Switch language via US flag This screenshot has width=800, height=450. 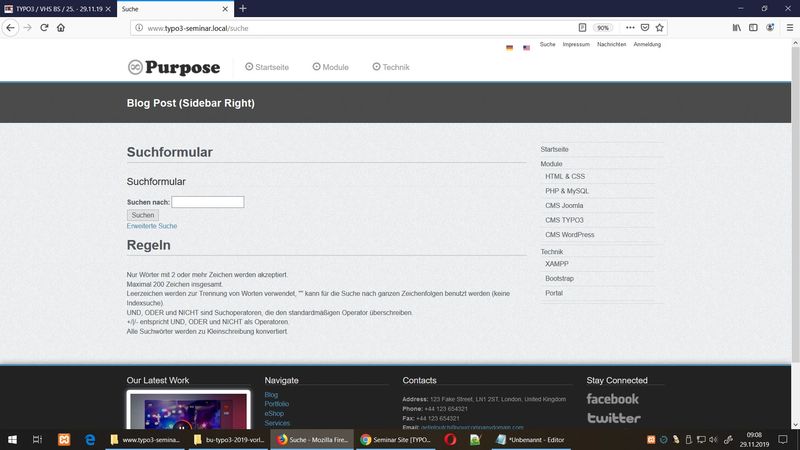(x=527, y=48)
